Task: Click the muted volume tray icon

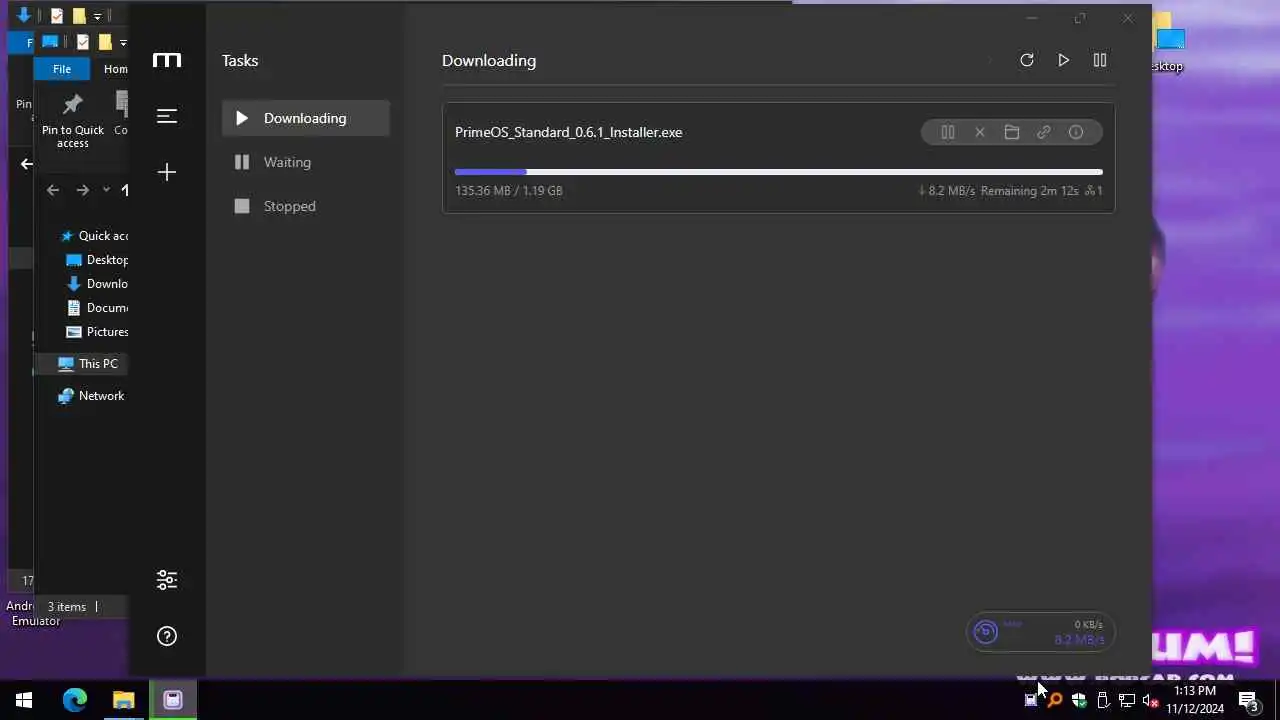Action: [1151, 700]
